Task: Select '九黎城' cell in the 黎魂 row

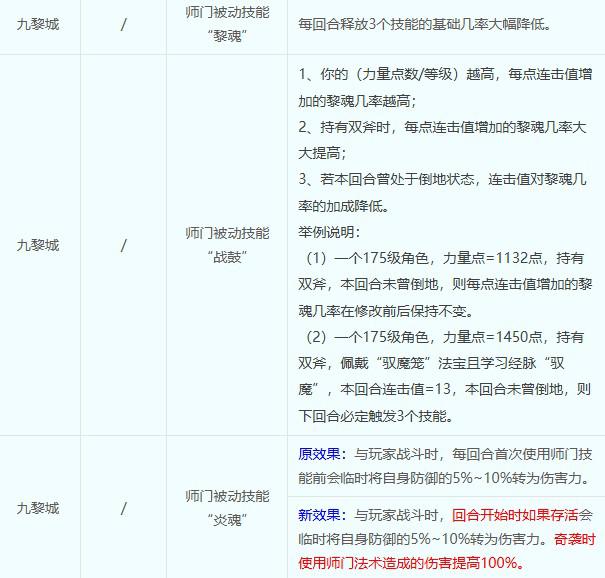Action: (38, 25)
